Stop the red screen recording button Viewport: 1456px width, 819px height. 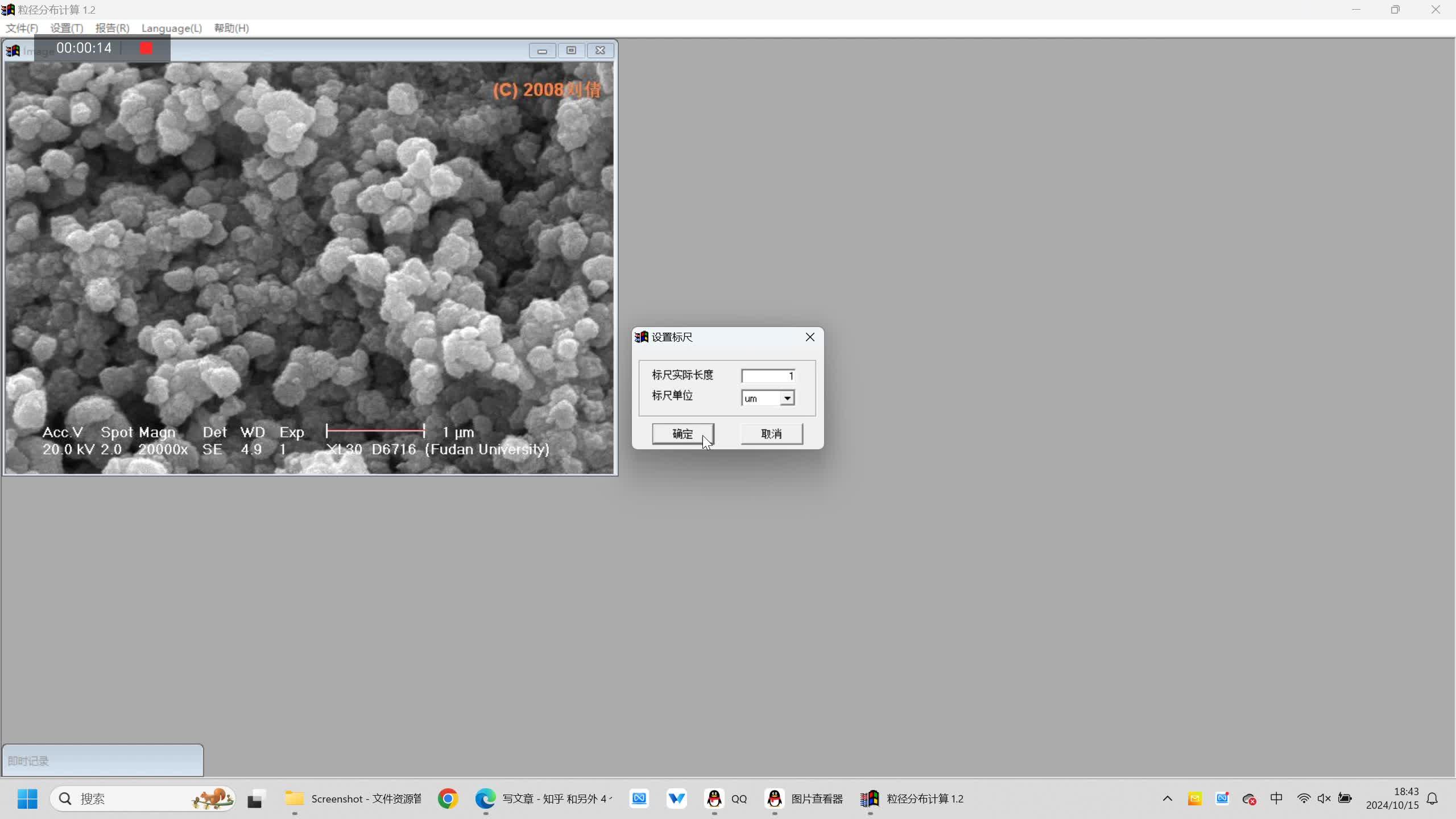pos(146,48)
